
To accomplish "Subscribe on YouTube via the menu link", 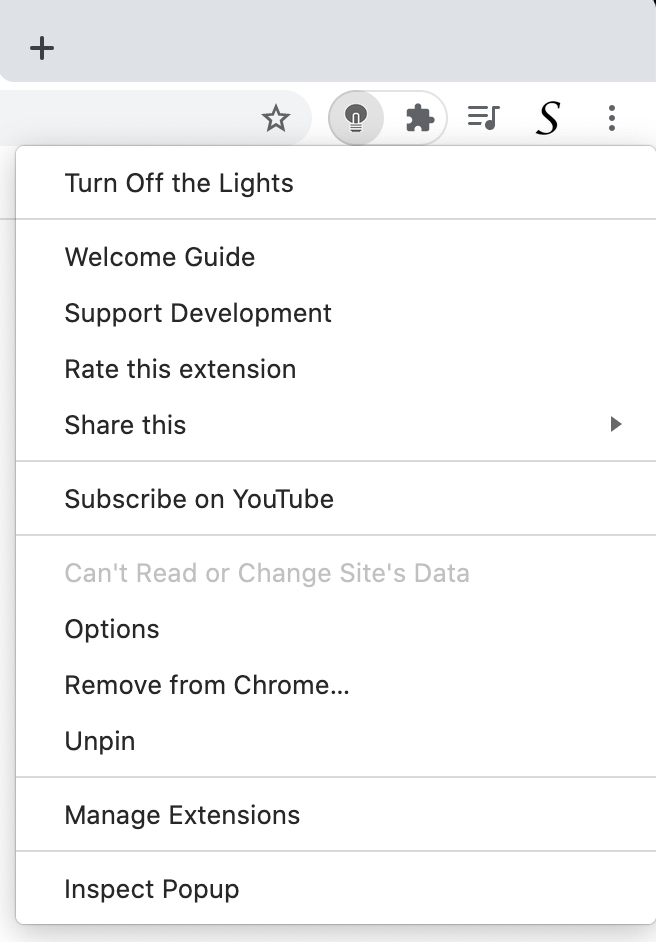I will pyautogui.click(x=198, y=498).
